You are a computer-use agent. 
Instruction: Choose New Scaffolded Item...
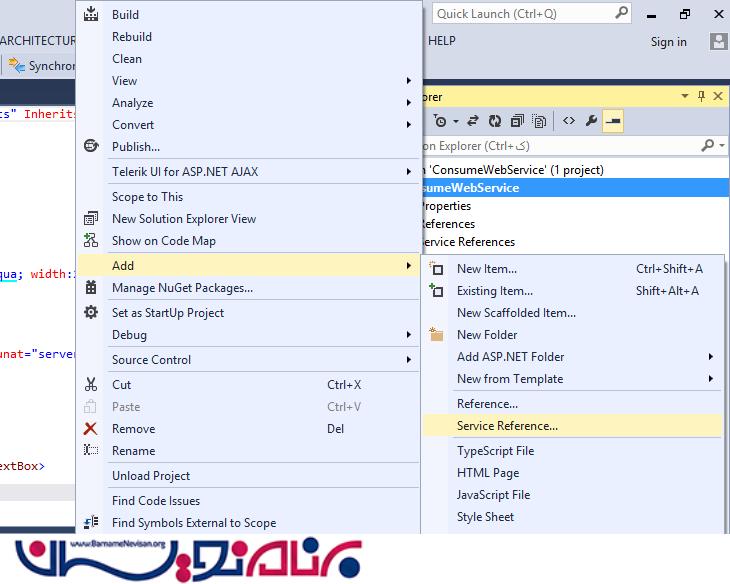coord(573,312)
